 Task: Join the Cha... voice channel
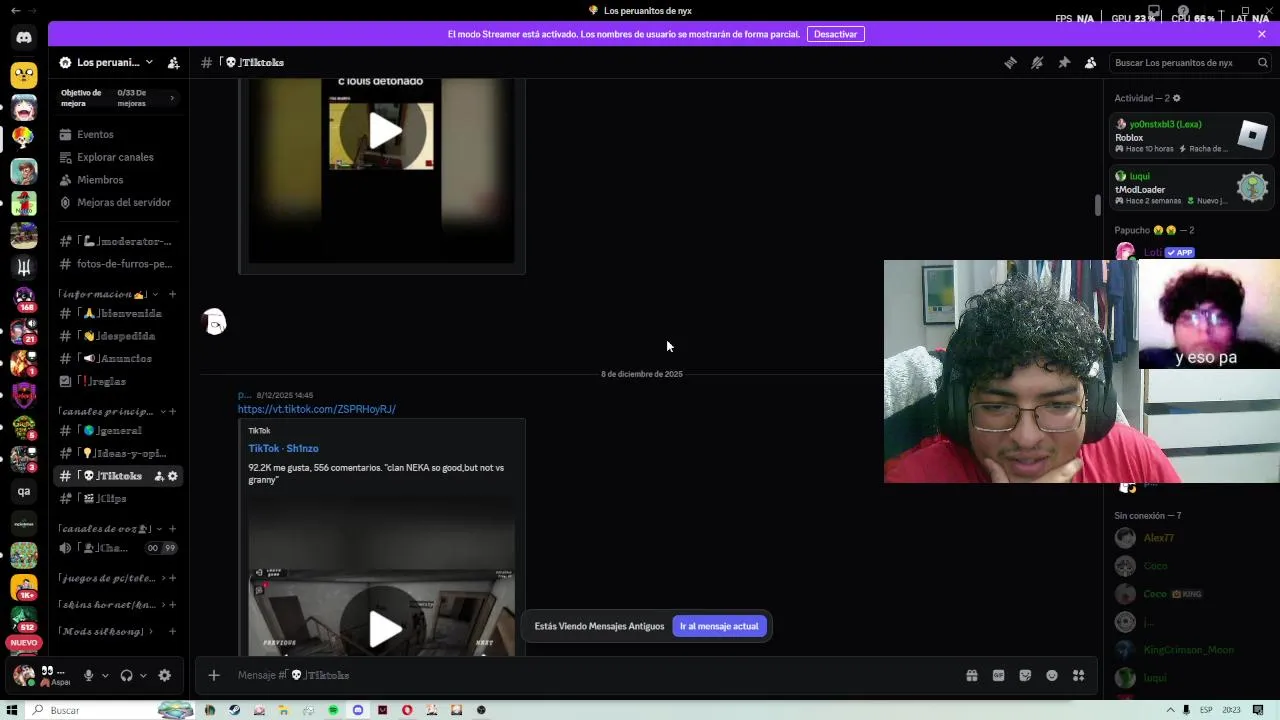[x=118, y=548]
